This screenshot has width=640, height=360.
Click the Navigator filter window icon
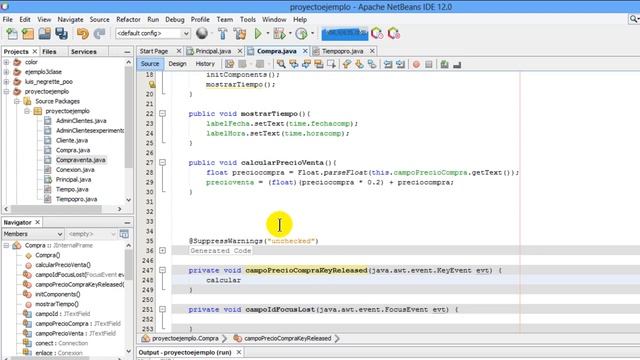pos(124,234)
